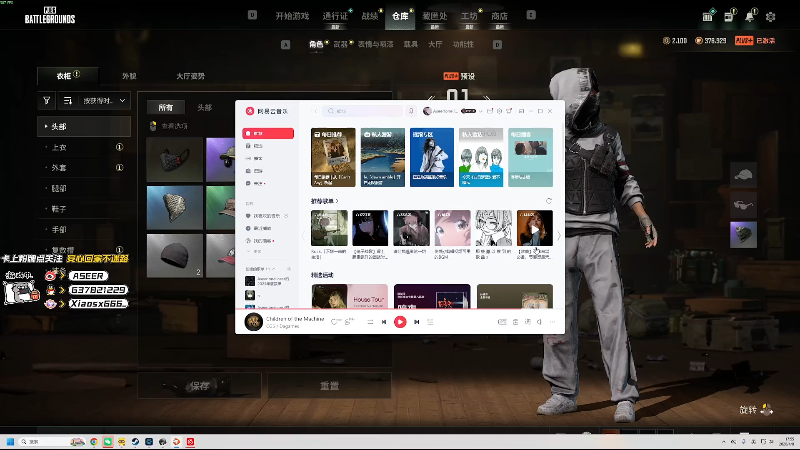Image resolution: width=800 pixels, height=450 pixels.
Task: Select the 腿部 category
Action: click(x=84, y=189)
